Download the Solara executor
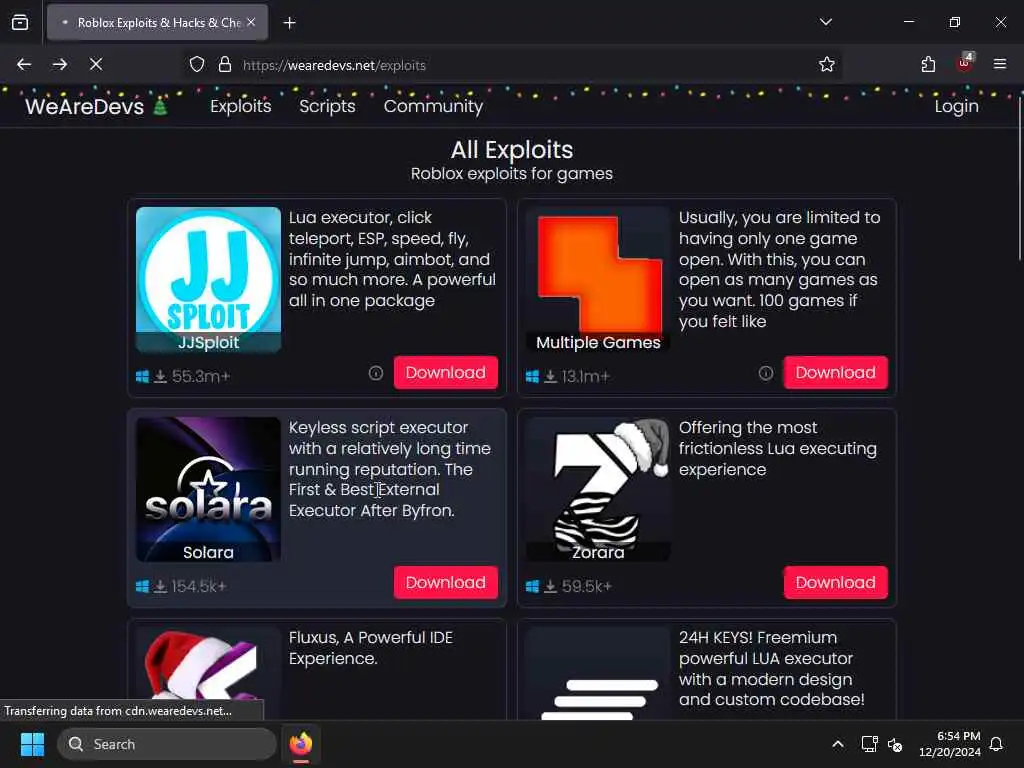Viewport: 1024px width, 768px height. coord(445,583)
